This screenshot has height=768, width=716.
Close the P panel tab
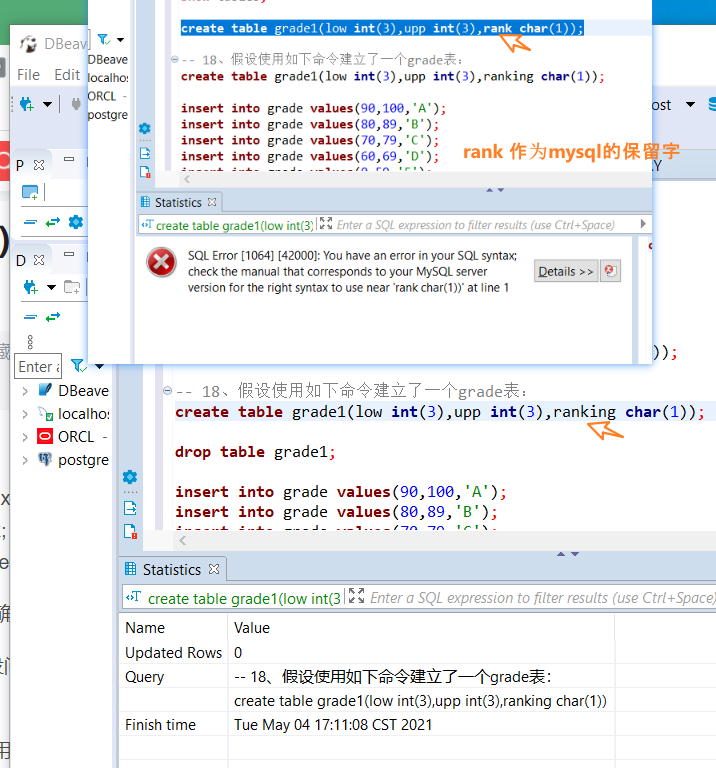coord(39,165)
